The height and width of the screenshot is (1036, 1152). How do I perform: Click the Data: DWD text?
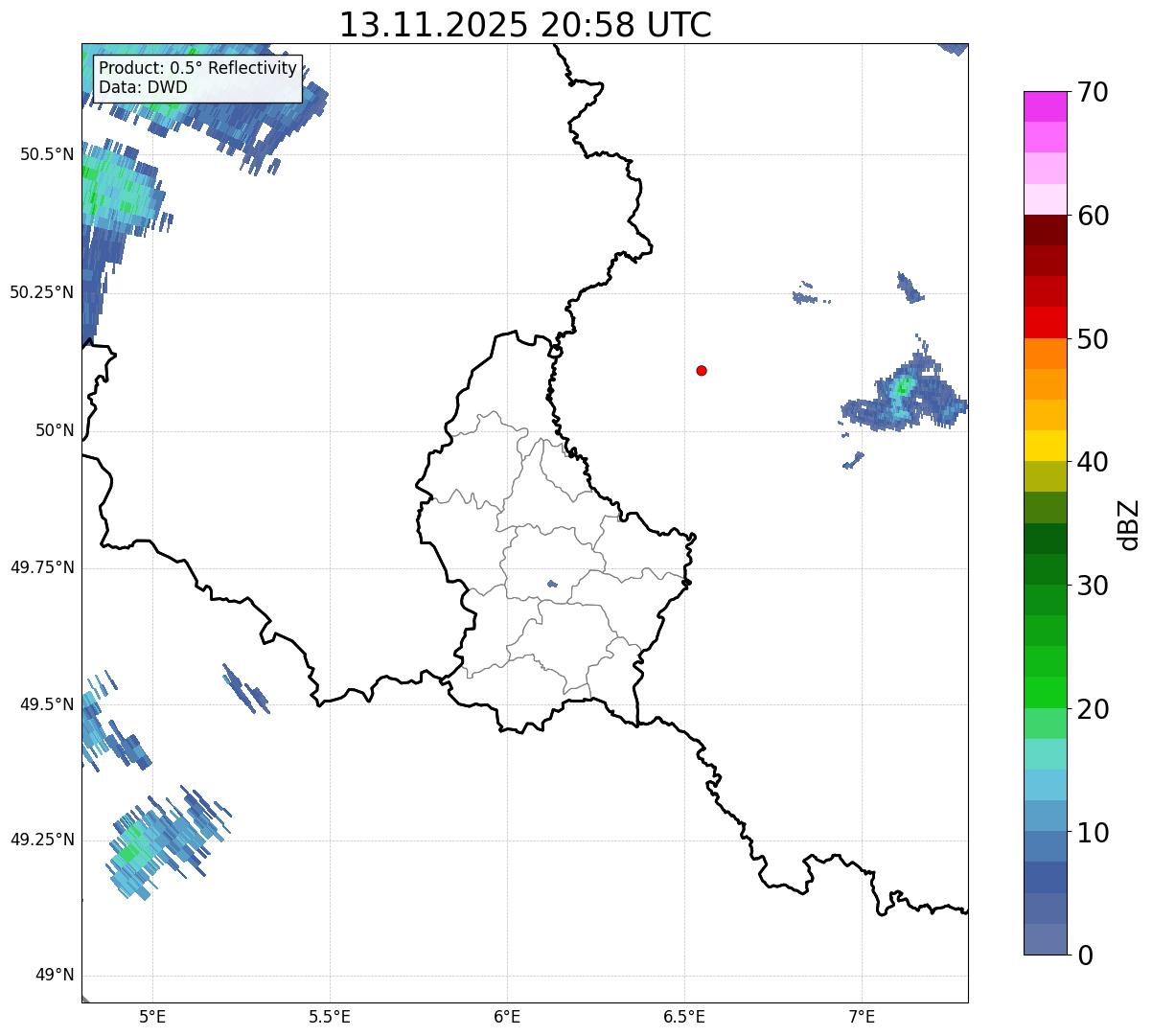pos(143,87)
